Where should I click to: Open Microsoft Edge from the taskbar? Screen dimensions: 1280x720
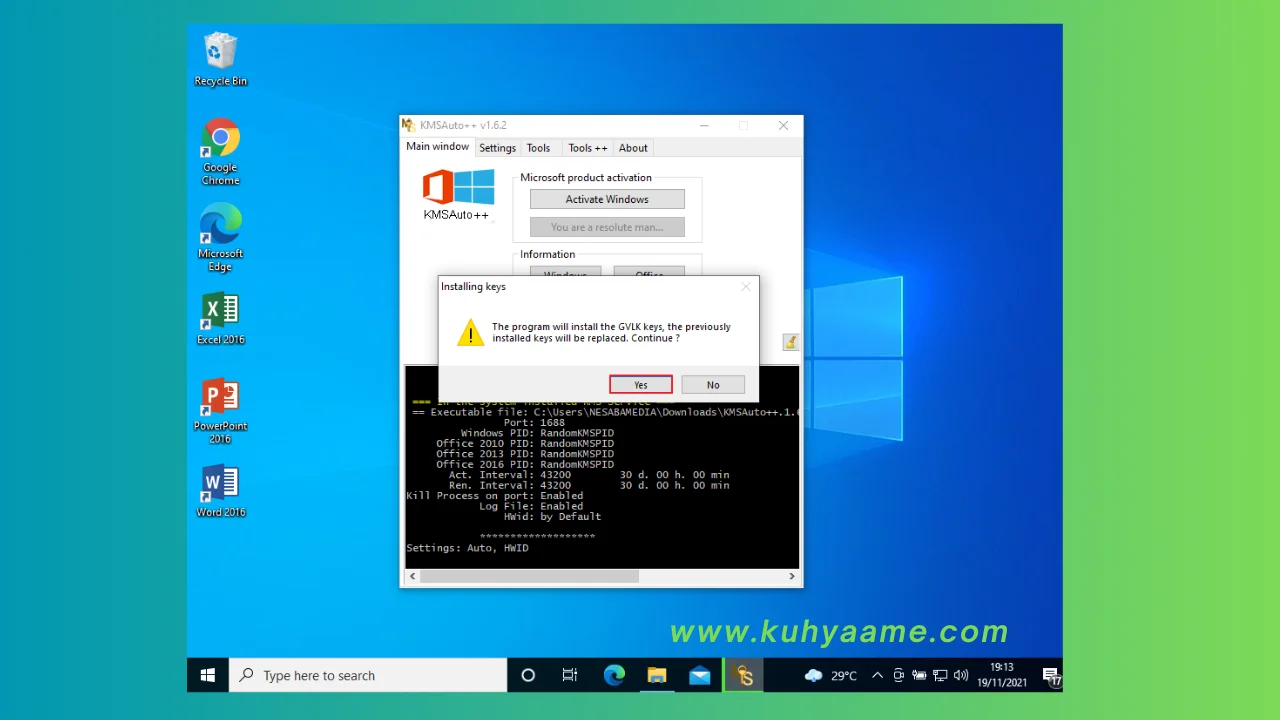[x=614, y=675]
